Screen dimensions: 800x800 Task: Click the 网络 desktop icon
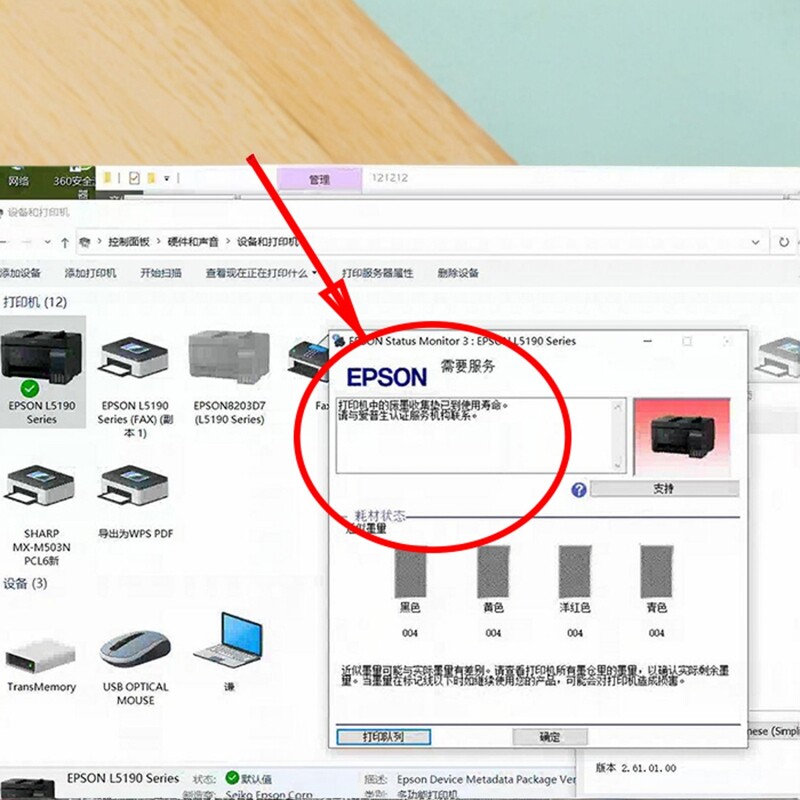pyautogui.click(x=18, y=177)
